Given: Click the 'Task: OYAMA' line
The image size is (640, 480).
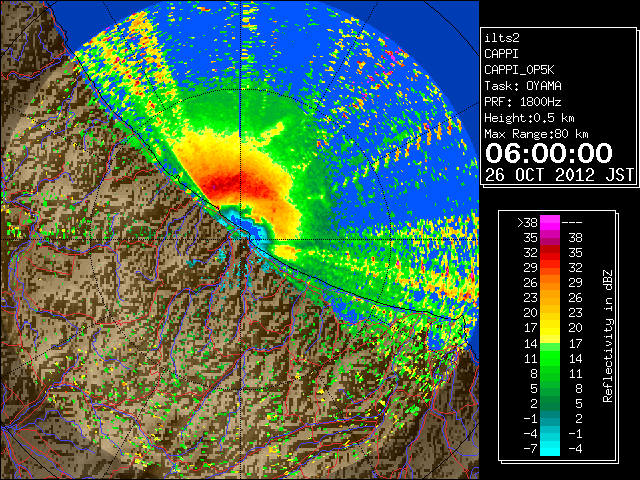Looking at the screenshot, I should (x=523, y=86).
